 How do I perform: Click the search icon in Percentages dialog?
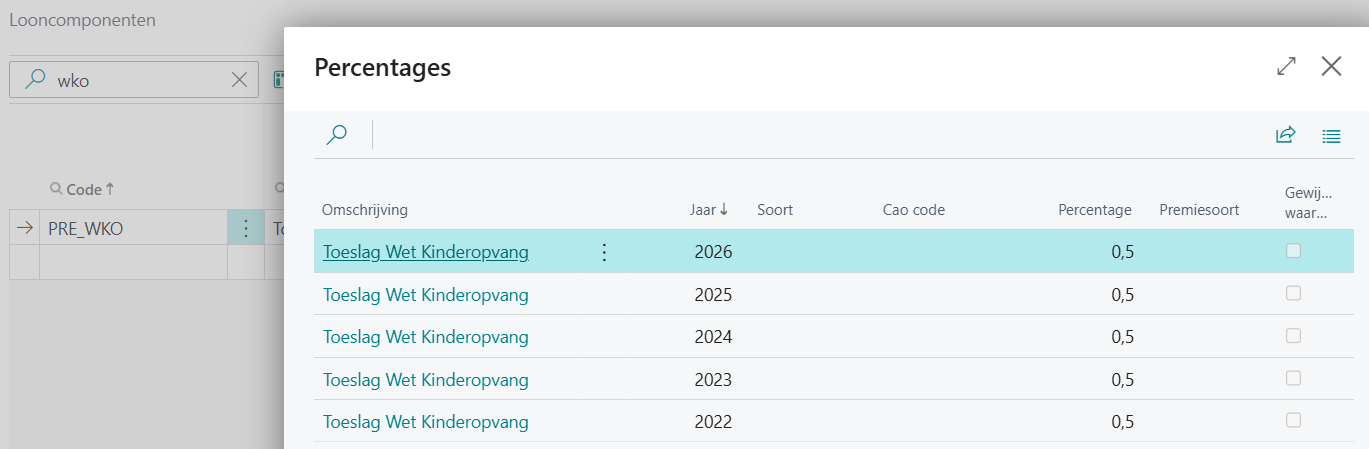coord(337,135)
